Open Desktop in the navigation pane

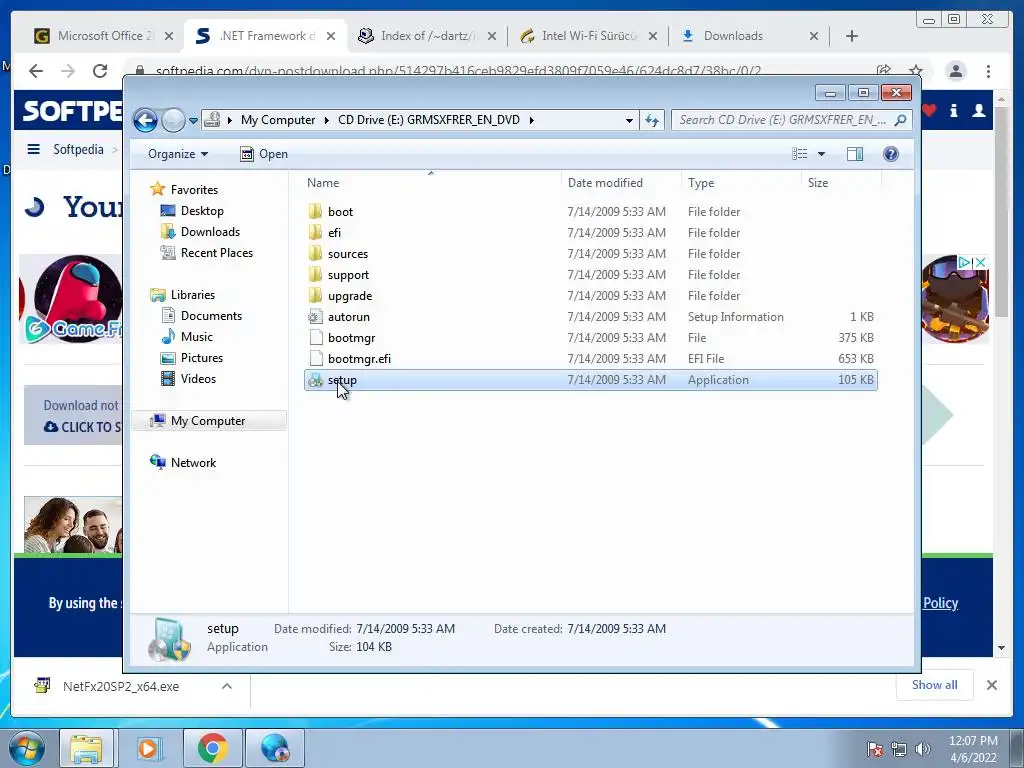click(202, 211)
